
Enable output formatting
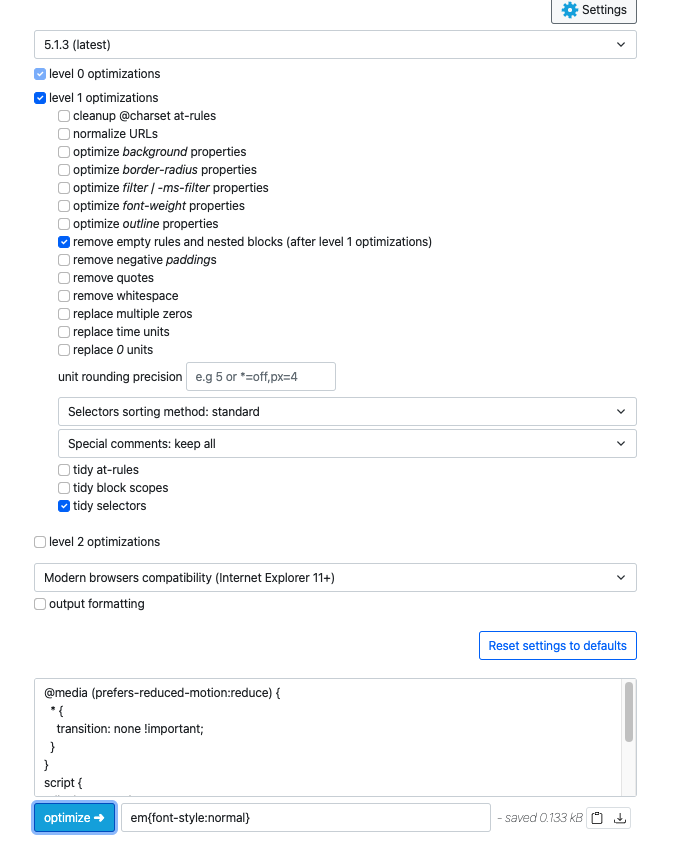tap(39, 603)
